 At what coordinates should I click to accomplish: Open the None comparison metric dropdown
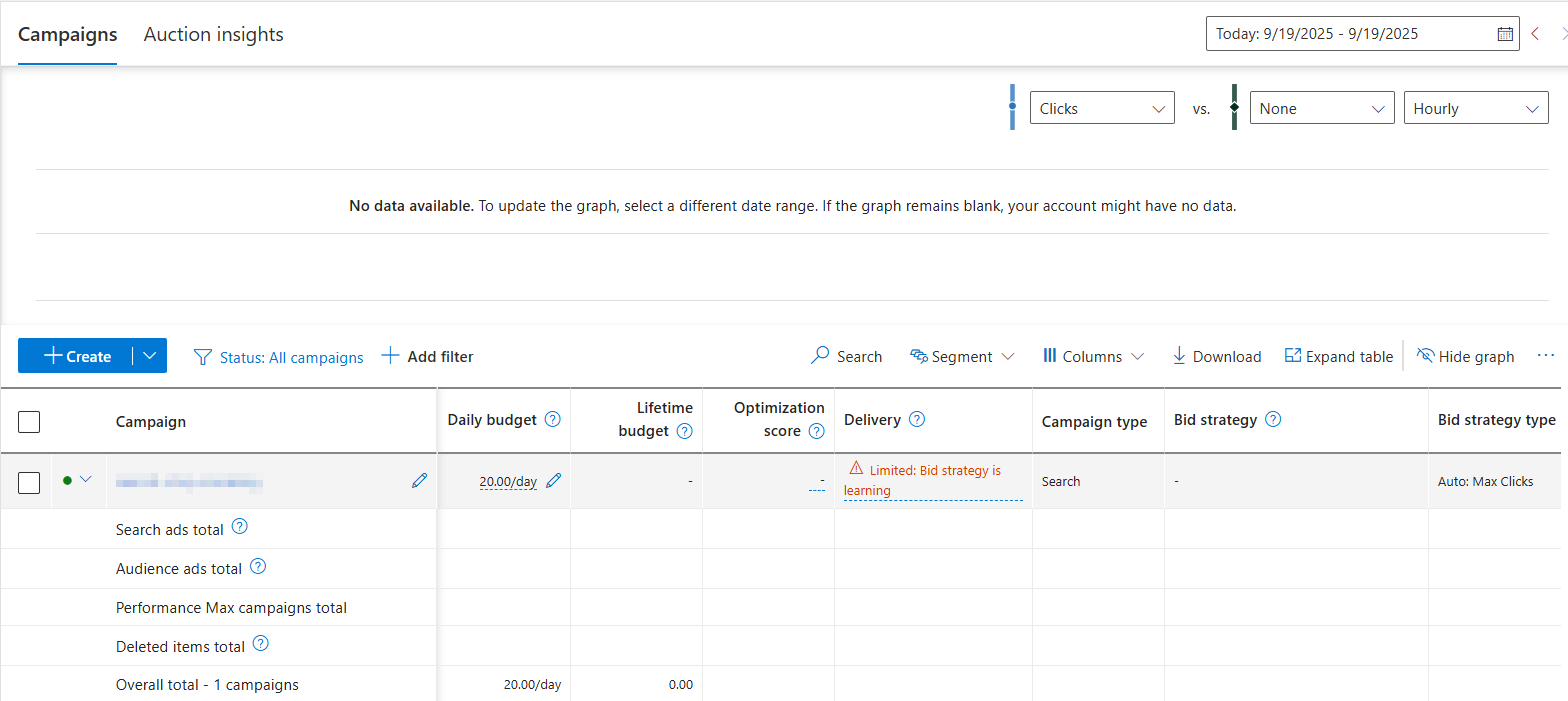[x=1322, y=109]
